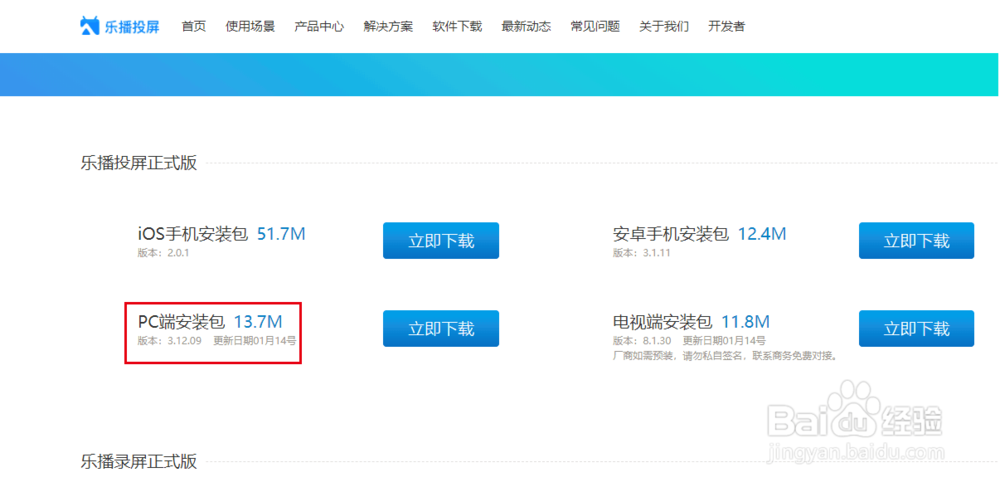Image resolution: width=1000 pixels, height=487 pixels.
Task: Open 最新动态 in the navigation bar
Action: coord(526,26)
